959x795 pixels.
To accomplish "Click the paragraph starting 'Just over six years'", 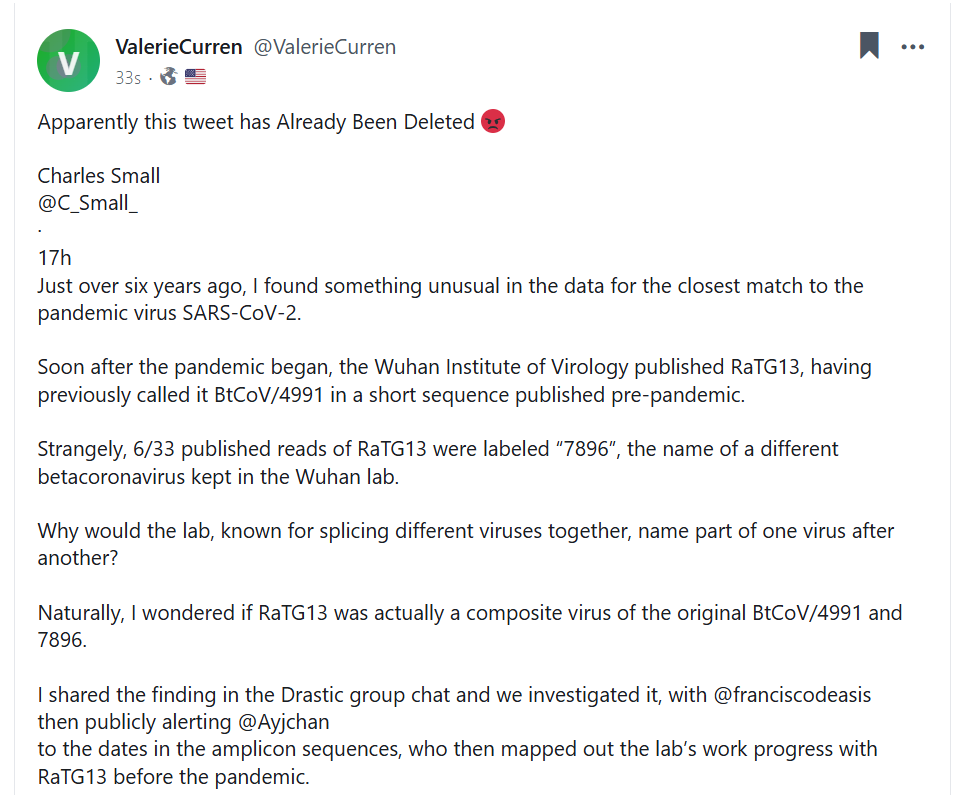I will (x=450, y=299).
